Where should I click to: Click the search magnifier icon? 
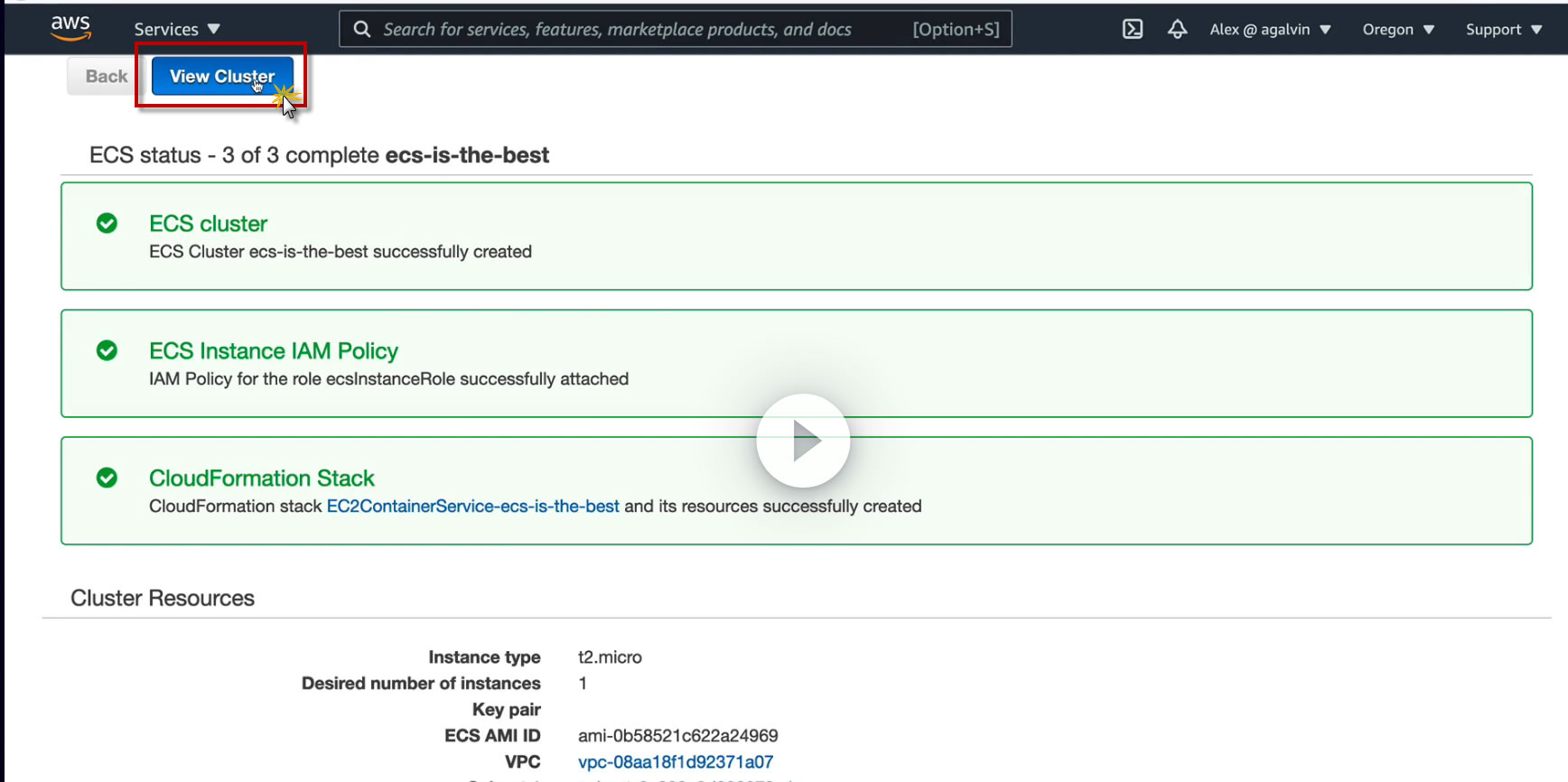[362, 29]
